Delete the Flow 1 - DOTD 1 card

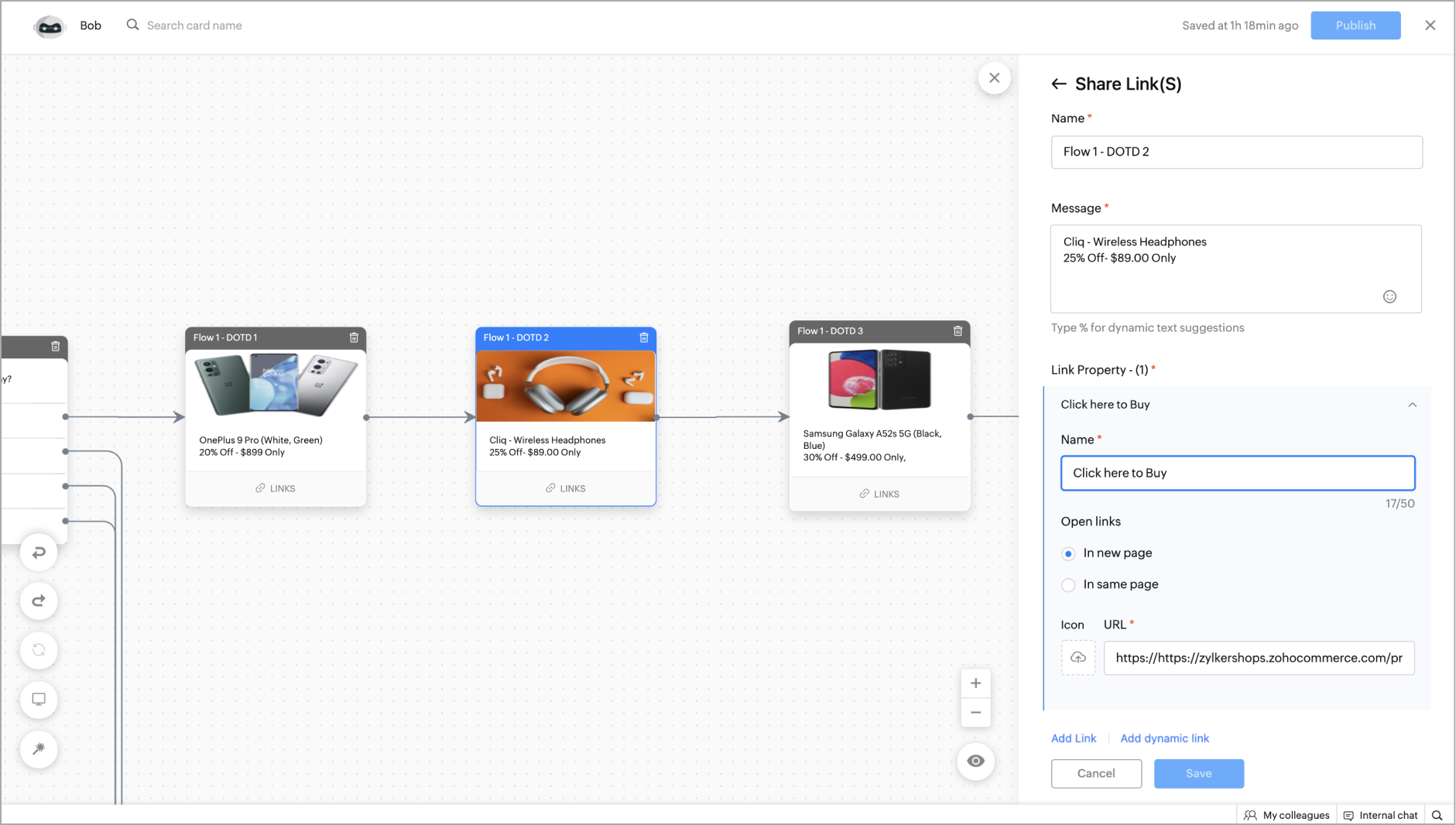354,337
